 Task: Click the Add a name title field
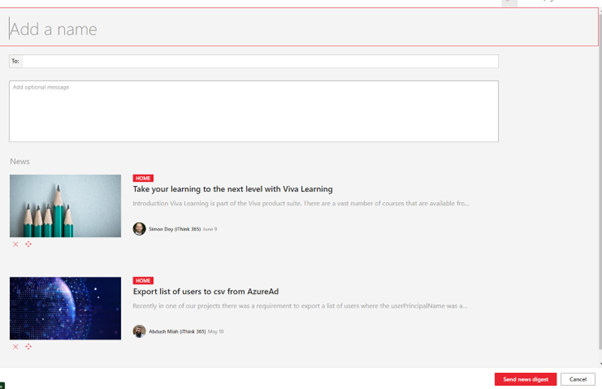(x=299, y=27)
